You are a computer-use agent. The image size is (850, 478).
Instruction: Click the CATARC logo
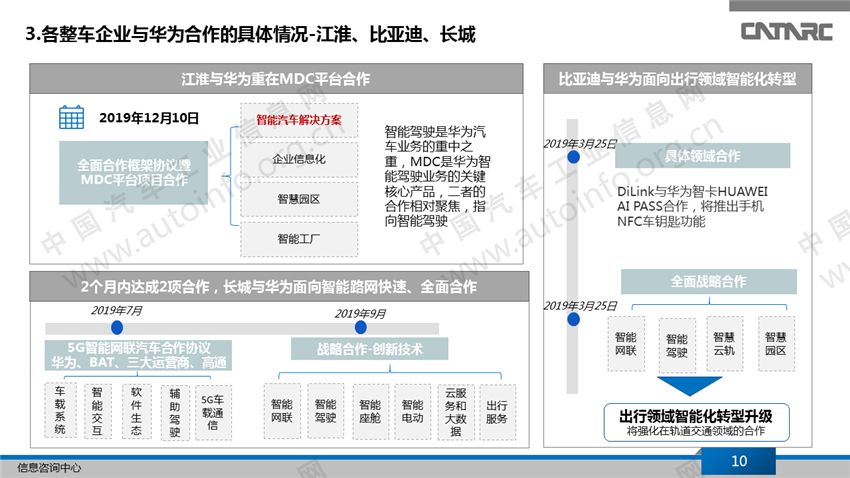786,31
